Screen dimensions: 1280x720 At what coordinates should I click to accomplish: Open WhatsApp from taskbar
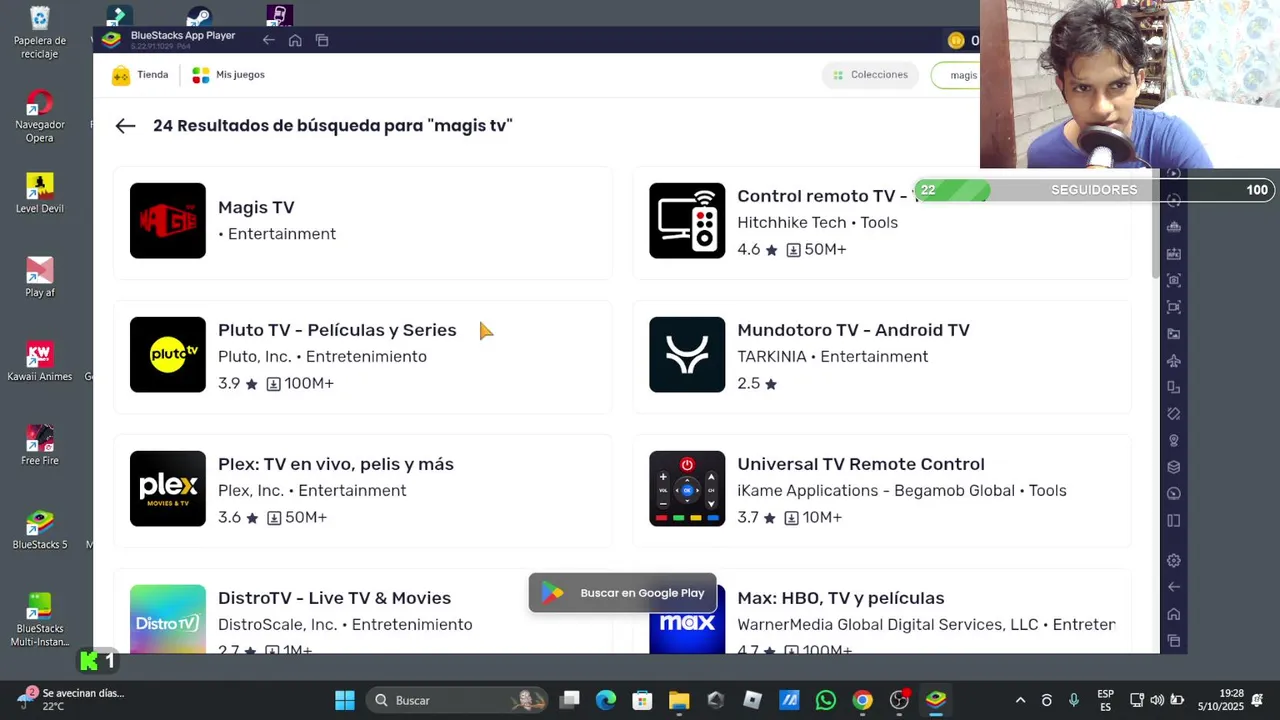coord(825,700)
